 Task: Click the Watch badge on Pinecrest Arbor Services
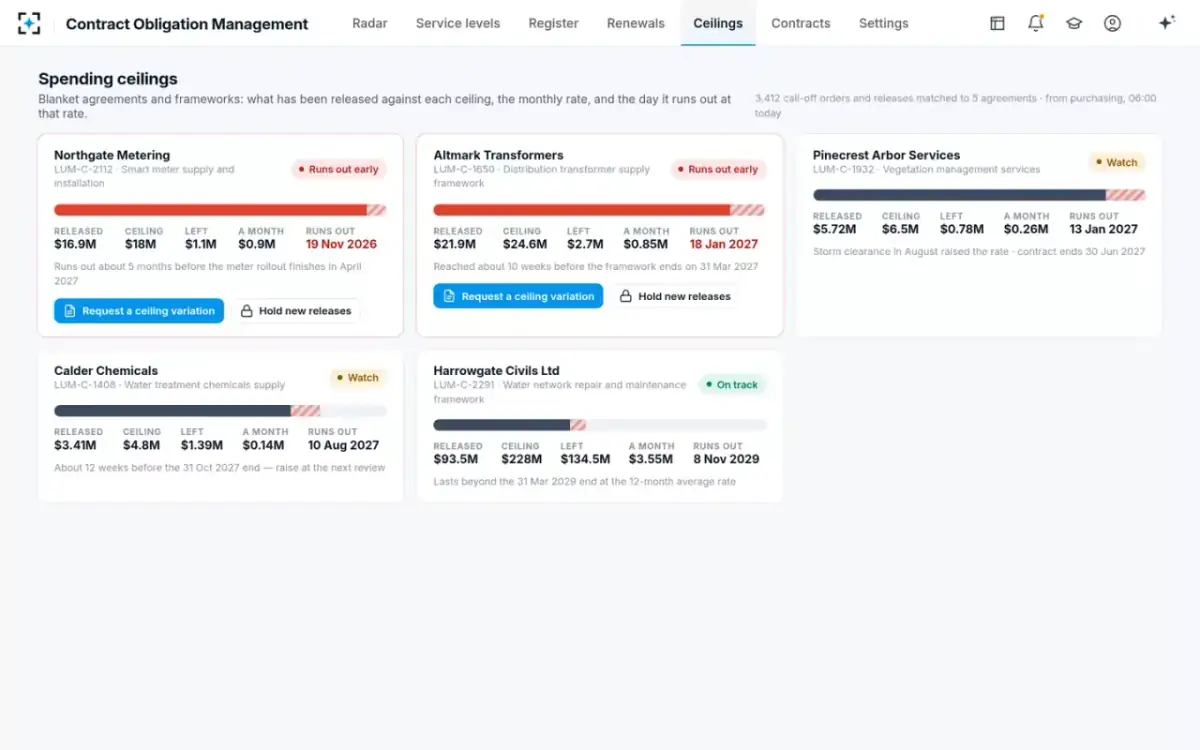[1117, 163]
